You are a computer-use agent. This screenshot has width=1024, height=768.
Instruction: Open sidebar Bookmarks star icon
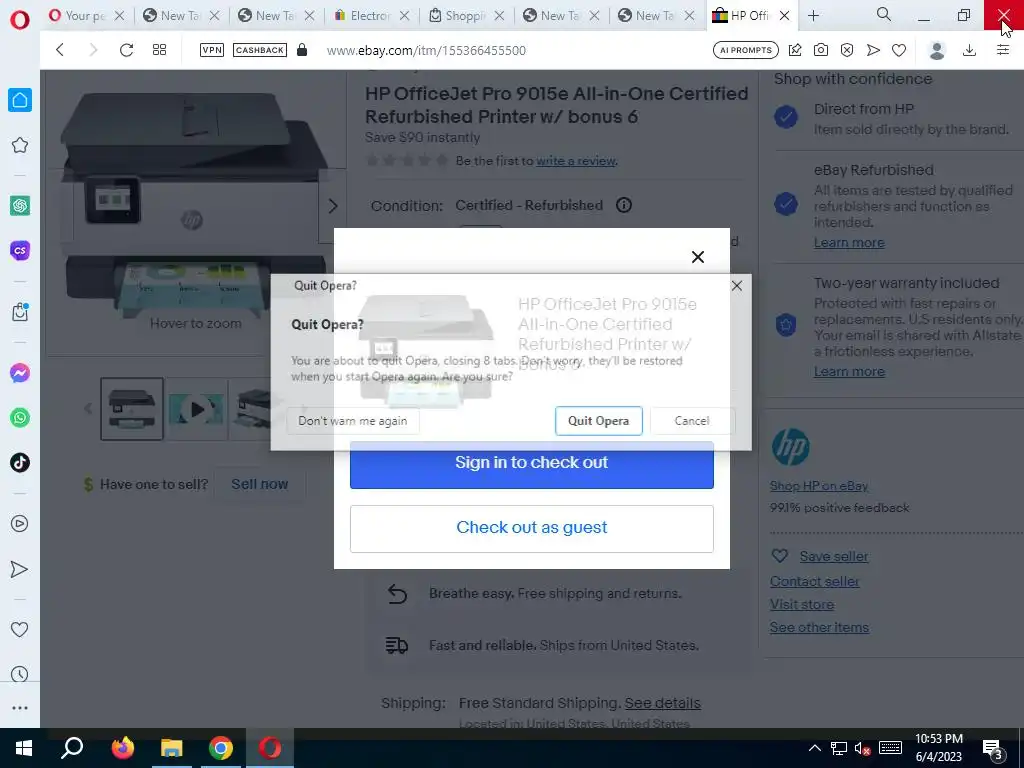point(20,145)
